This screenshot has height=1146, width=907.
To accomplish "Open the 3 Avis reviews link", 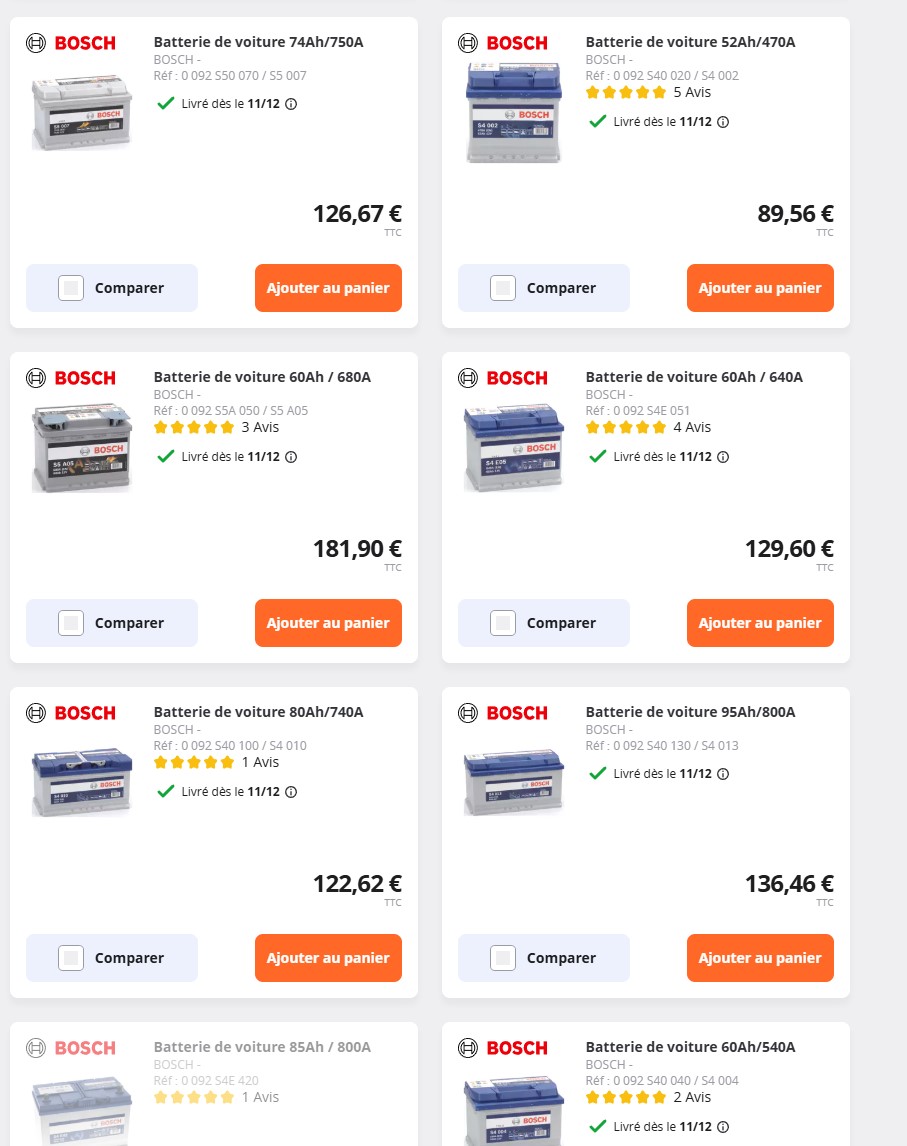I will click(260, 427).
